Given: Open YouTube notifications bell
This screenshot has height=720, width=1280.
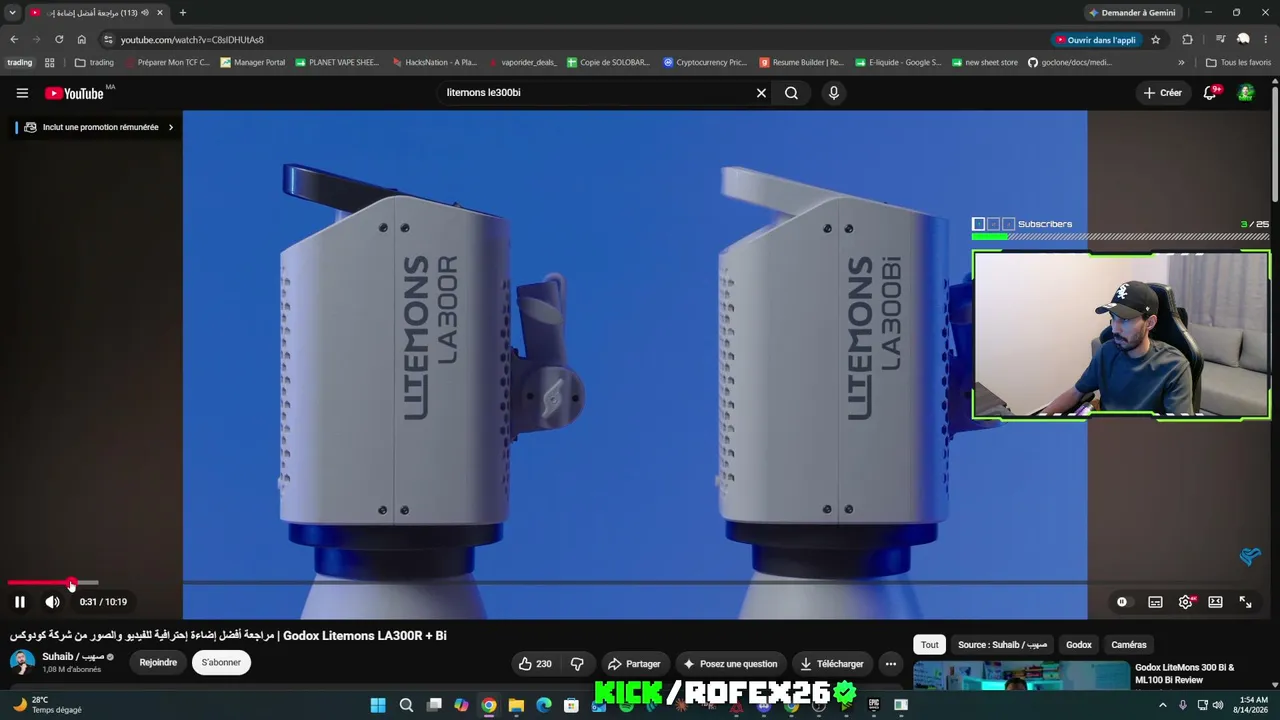Looking at the screenshot, I should [1210, 93].
